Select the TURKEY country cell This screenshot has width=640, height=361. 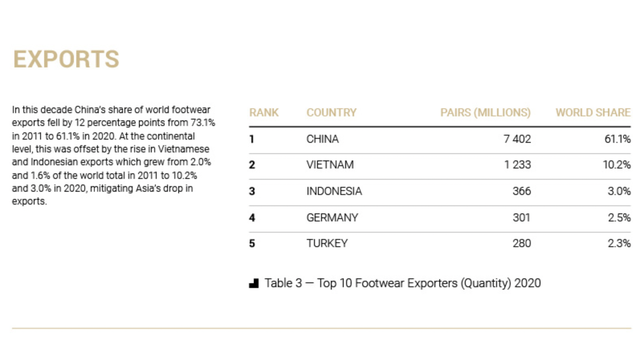[x=327, y=243]
